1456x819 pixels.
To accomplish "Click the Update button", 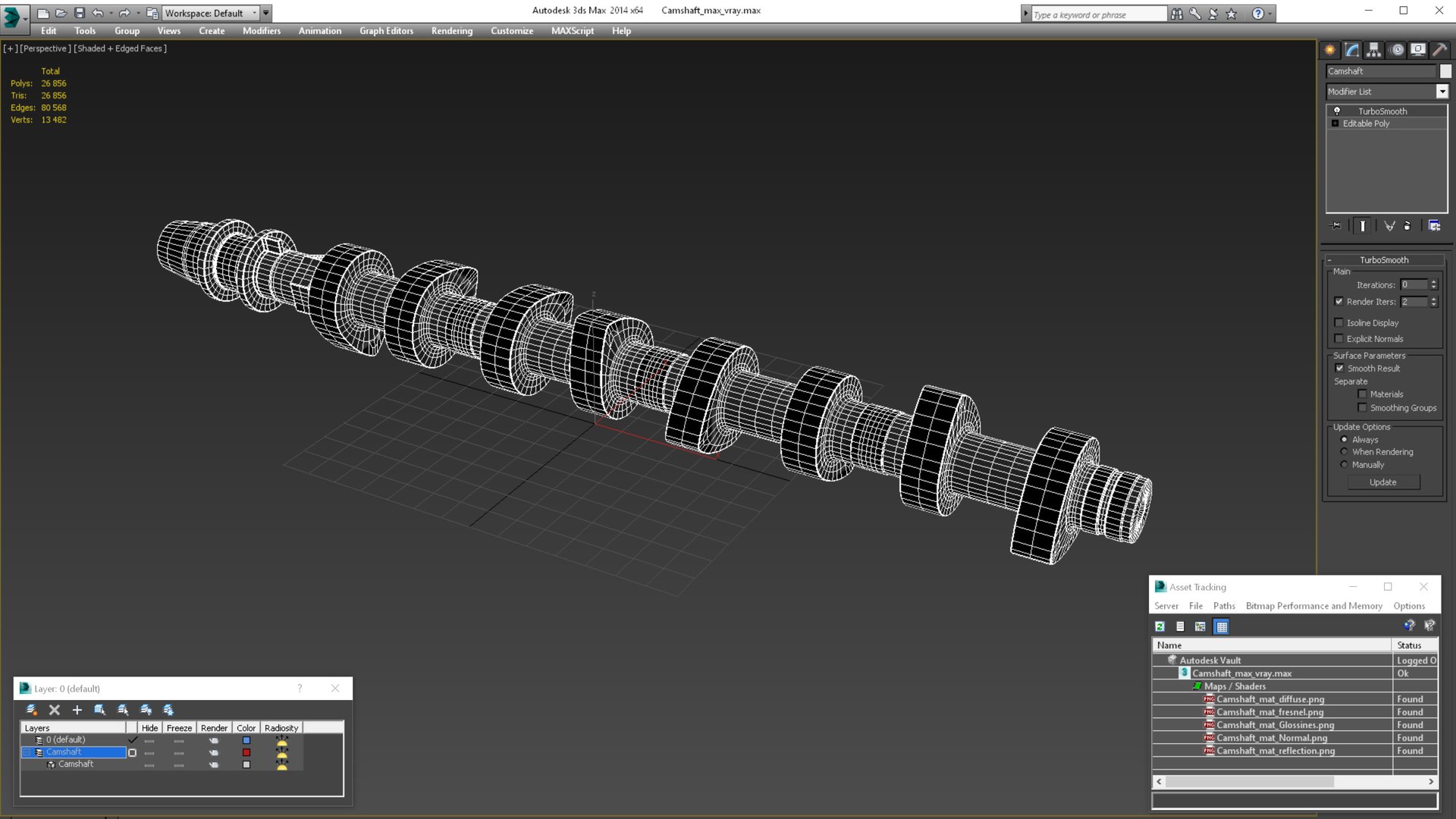I will pos(1382,482).
